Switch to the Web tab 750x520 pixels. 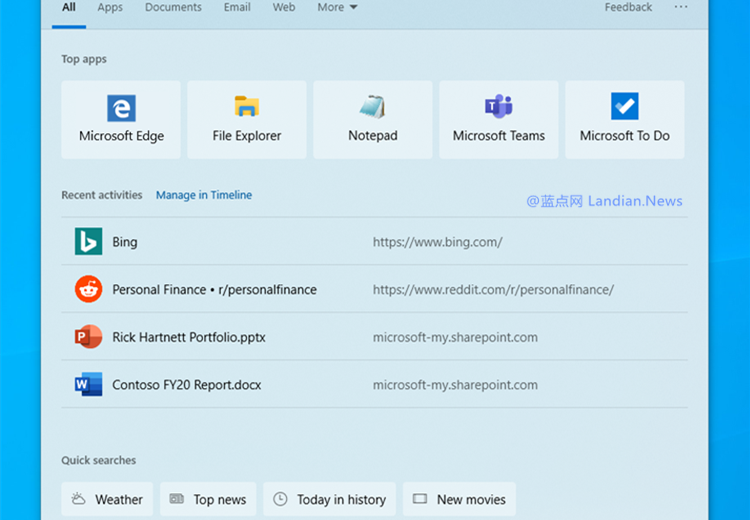(x=284, y=7)
